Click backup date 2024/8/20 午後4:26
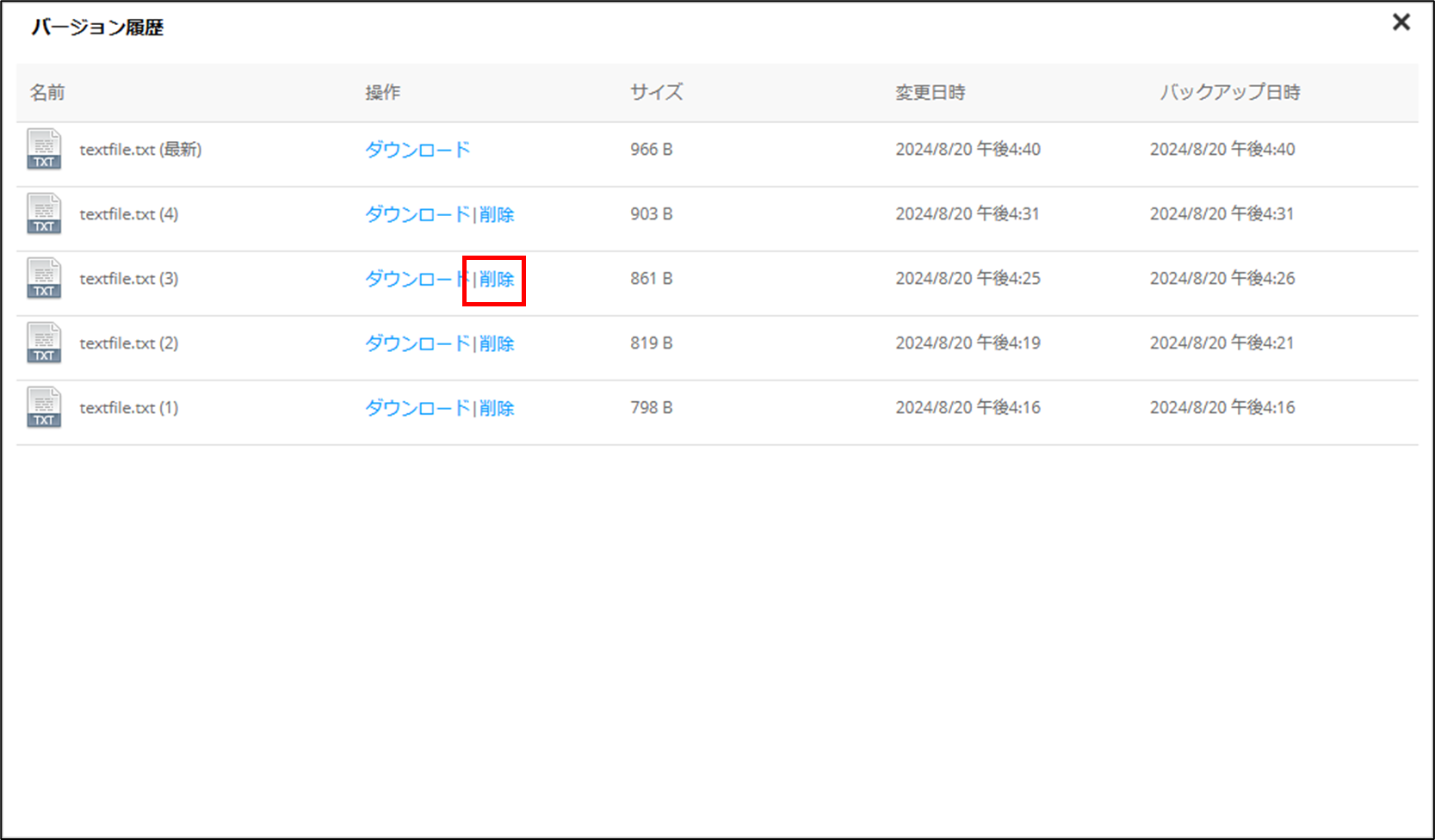The image size is (1435, 840). pyautogui.click(x=1222, y=278)
